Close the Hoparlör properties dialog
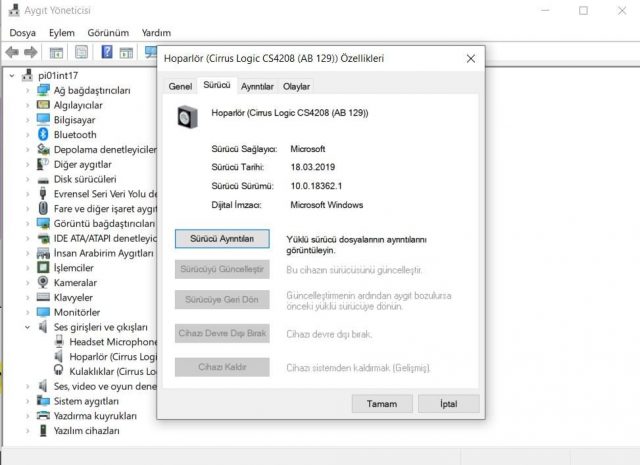The image size is (640, 465). pos(471,58)
